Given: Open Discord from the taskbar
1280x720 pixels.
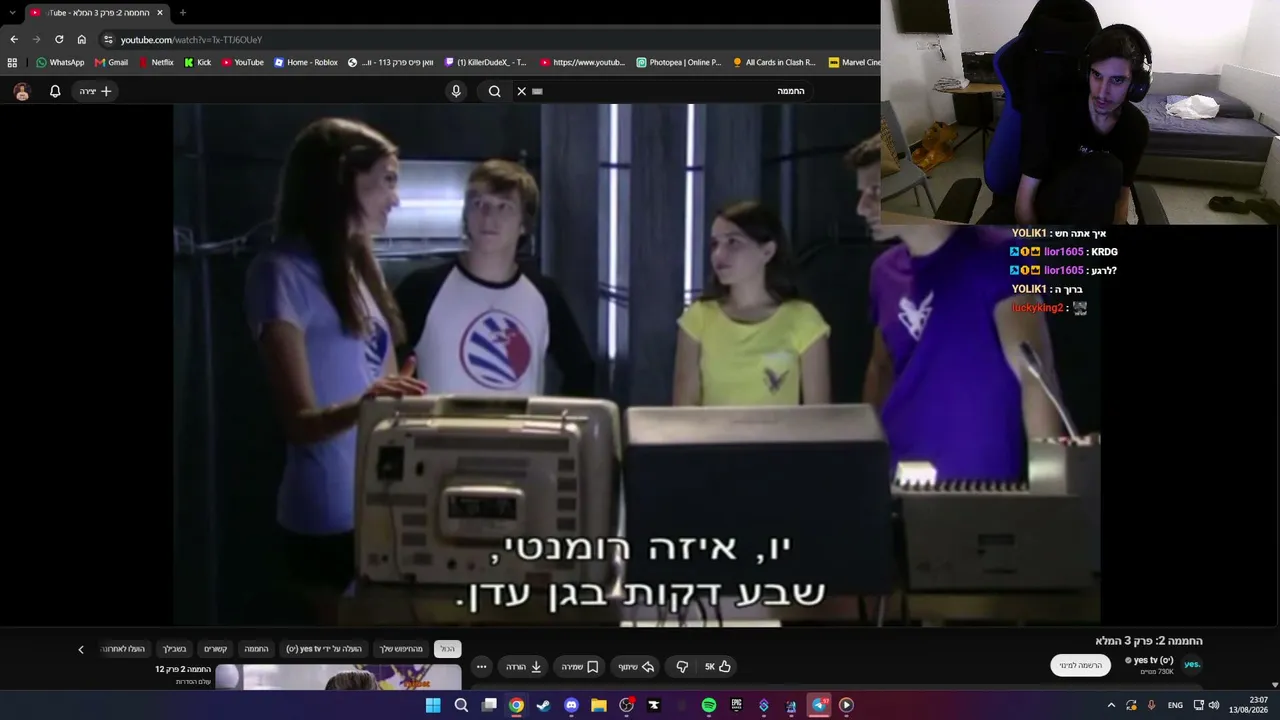Looking at the screenshot, I should pos(571,705).
